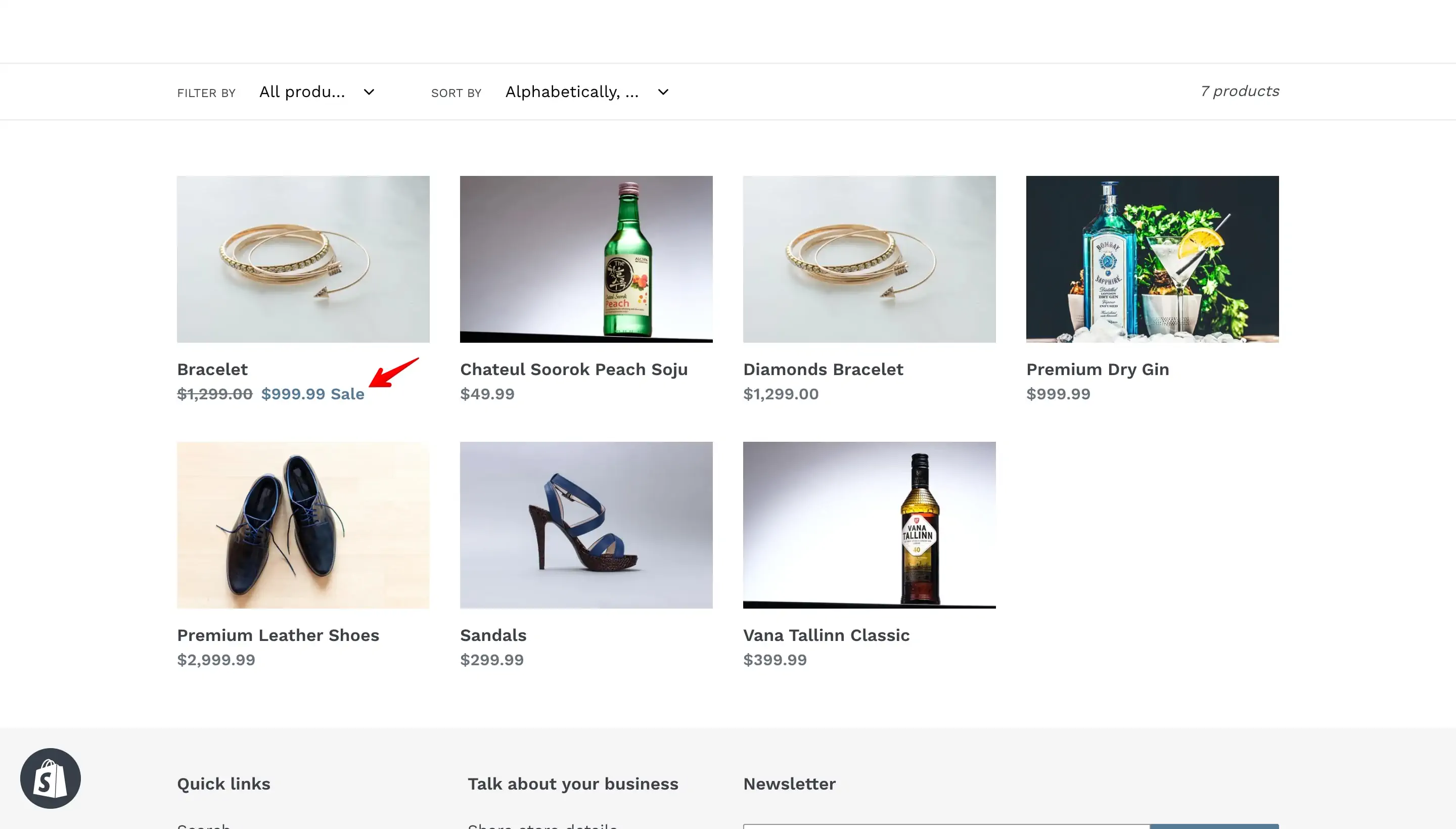Click the Vana Tallinn Classic image
Screen dimensions: 1456x829
tap(869, 525)
